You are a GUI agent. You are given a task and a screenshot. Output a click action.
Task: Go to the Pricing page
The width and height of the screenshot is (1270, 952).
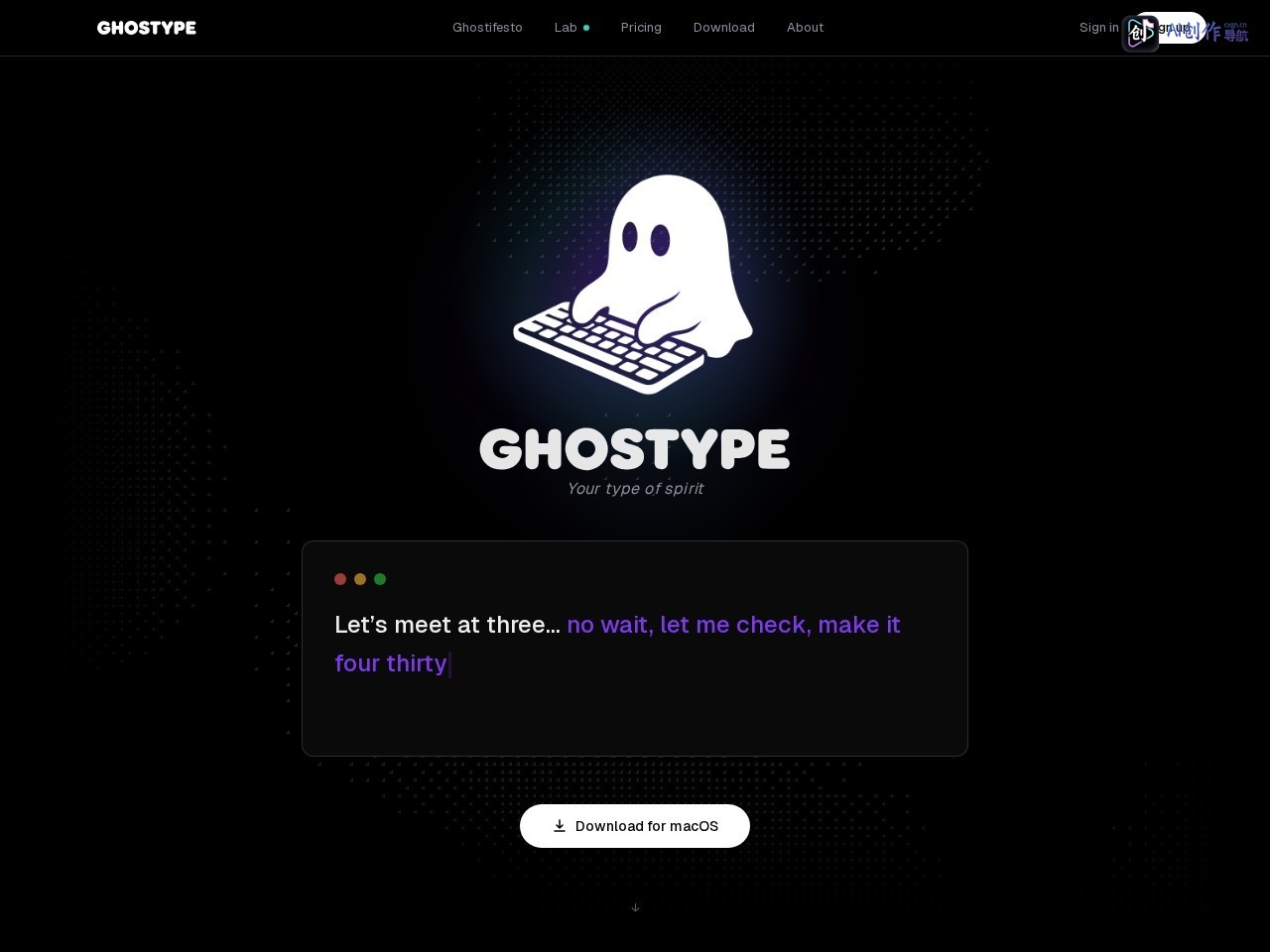click(x=641, y=28)
